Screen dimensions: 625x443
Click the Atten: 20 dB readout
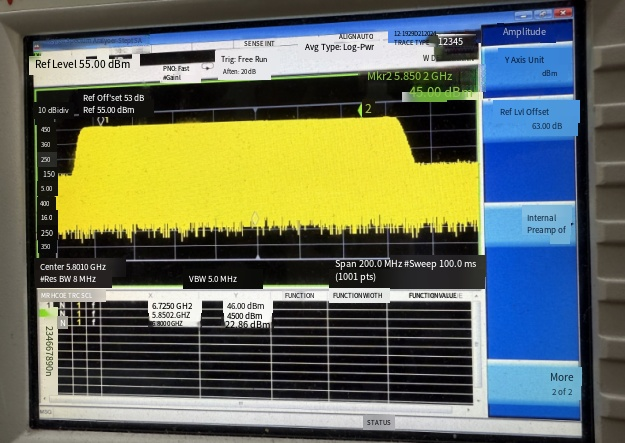coord(239,72)
